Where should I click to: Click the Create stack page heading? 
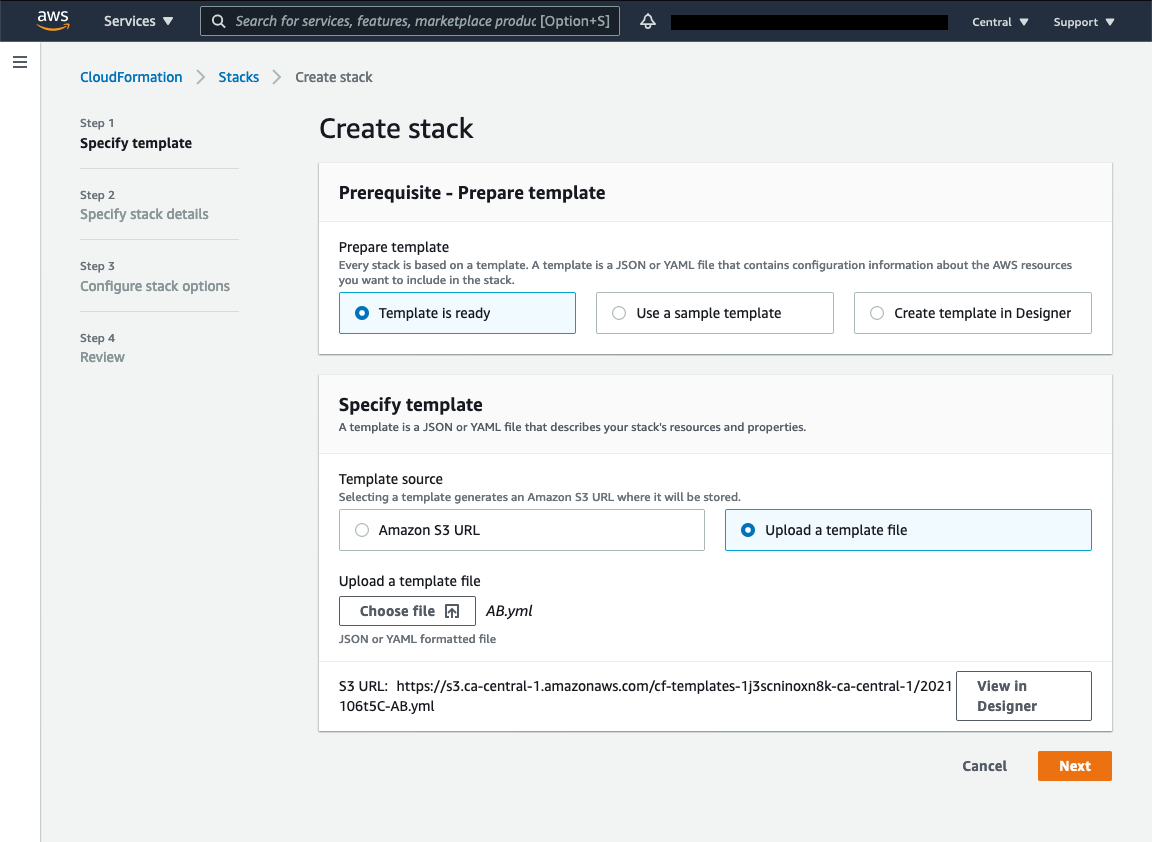pos(396,129)
